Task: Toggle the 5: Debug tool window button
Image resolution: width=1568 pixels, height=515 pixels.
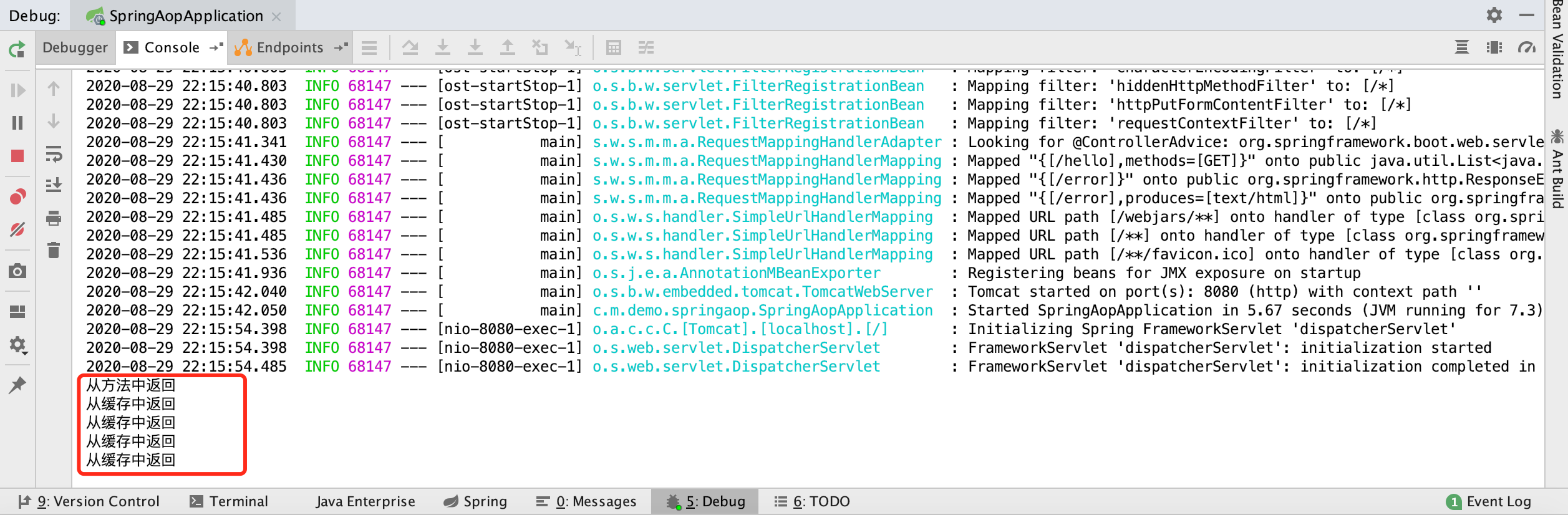Action: pos(705,501)
